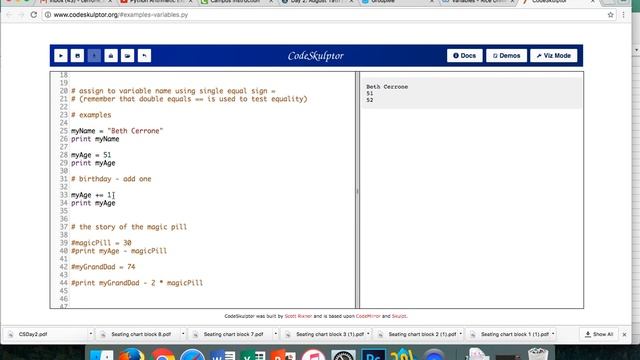Open the Demos button

506,56
